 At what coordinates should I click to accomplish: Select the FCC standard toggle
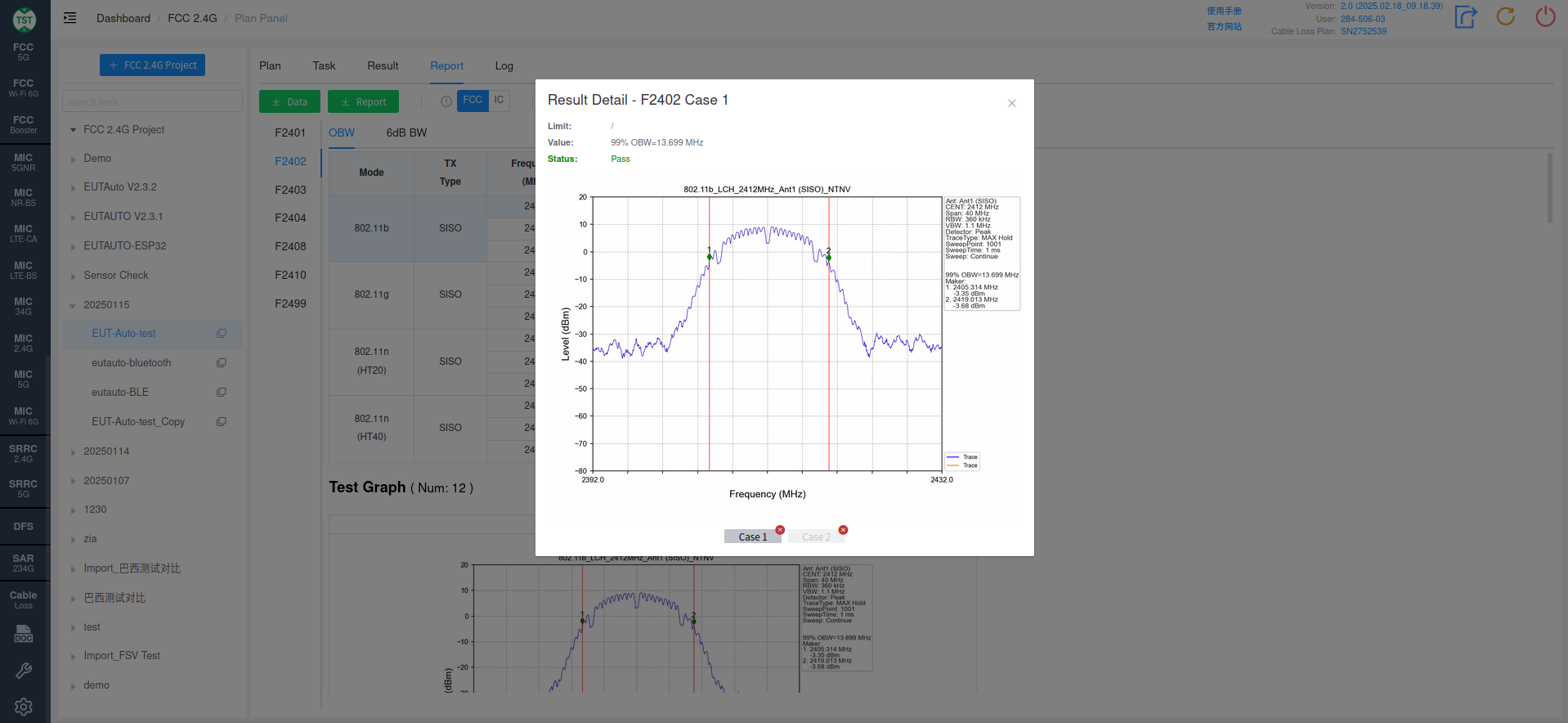tap(473, 101)
